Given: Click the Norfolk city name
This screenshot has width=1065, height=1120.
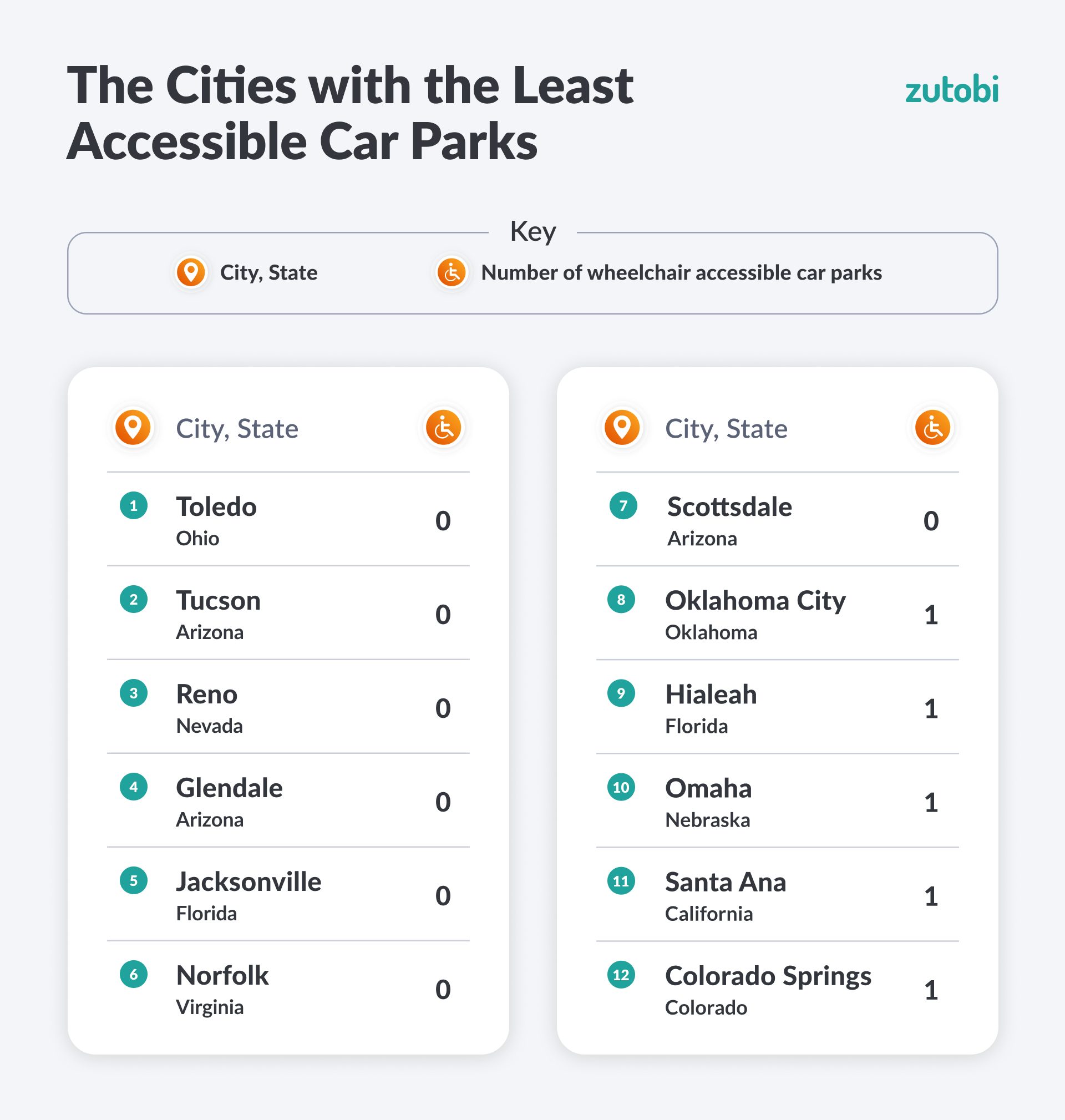Looking at the screenshot, I should [x=222, y=975].
